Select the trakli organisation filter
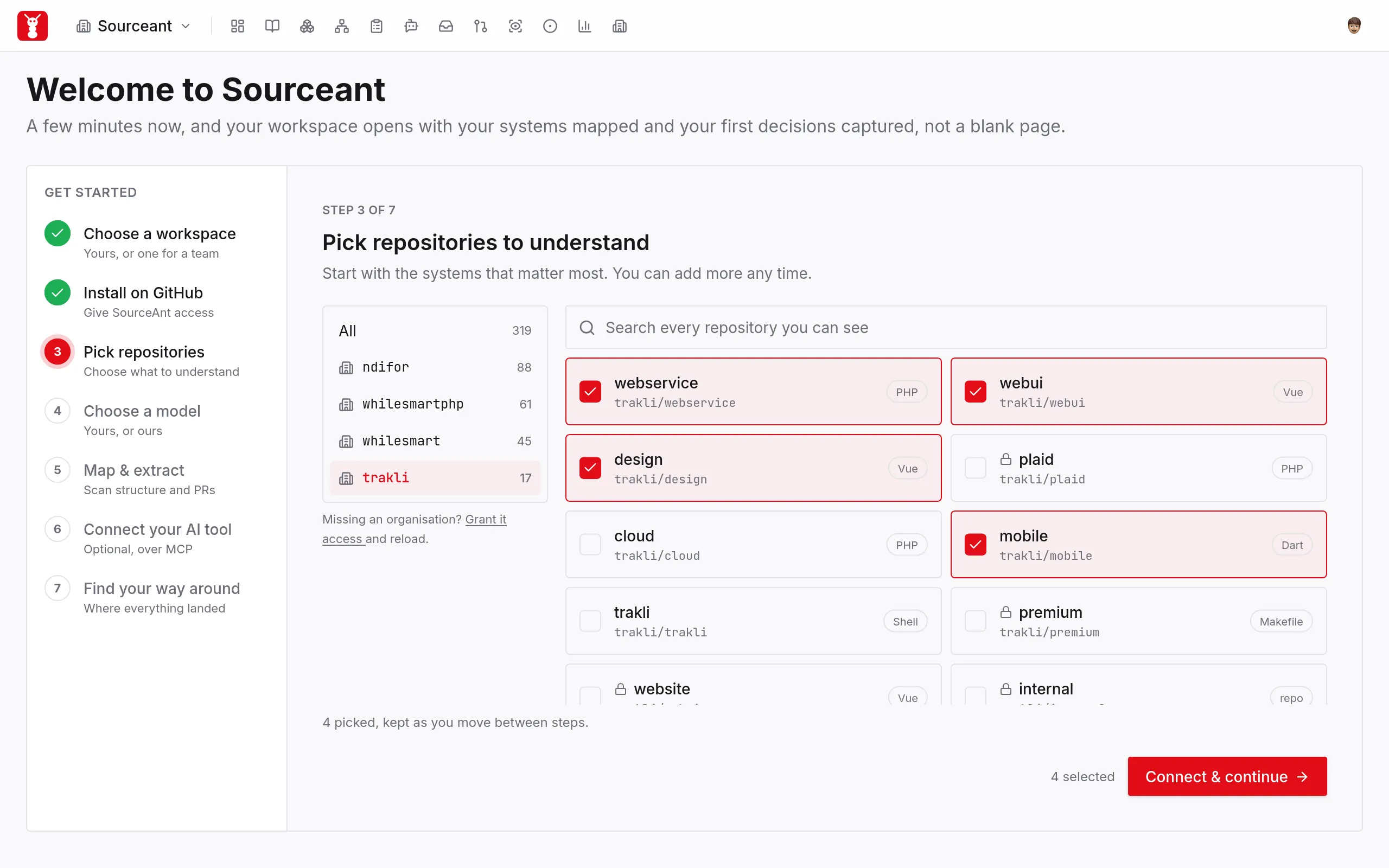Viewport: 1389px width, 868px height. [435, 477]
